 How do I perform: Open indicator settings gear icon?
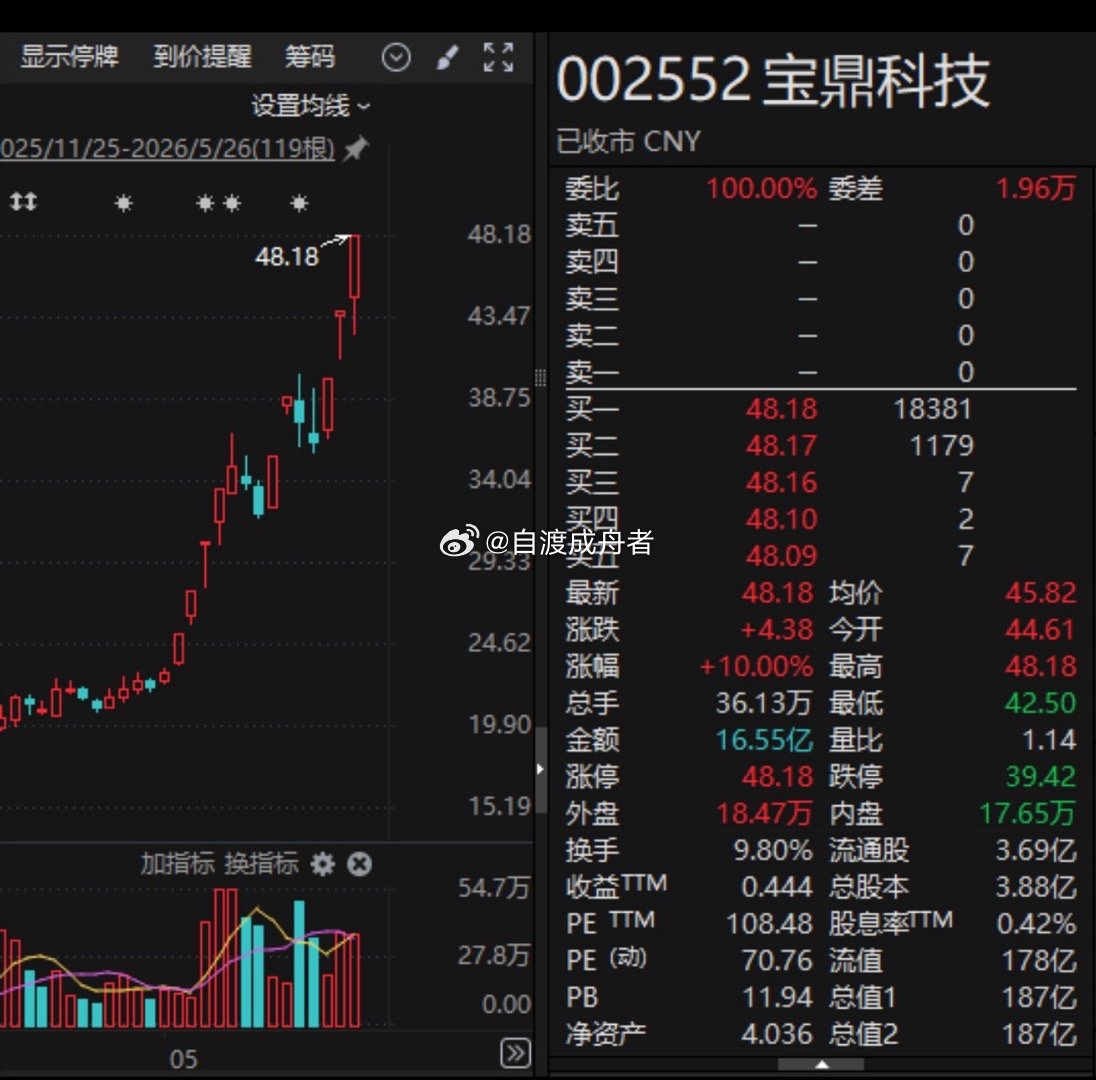click(x=322, y=865)
